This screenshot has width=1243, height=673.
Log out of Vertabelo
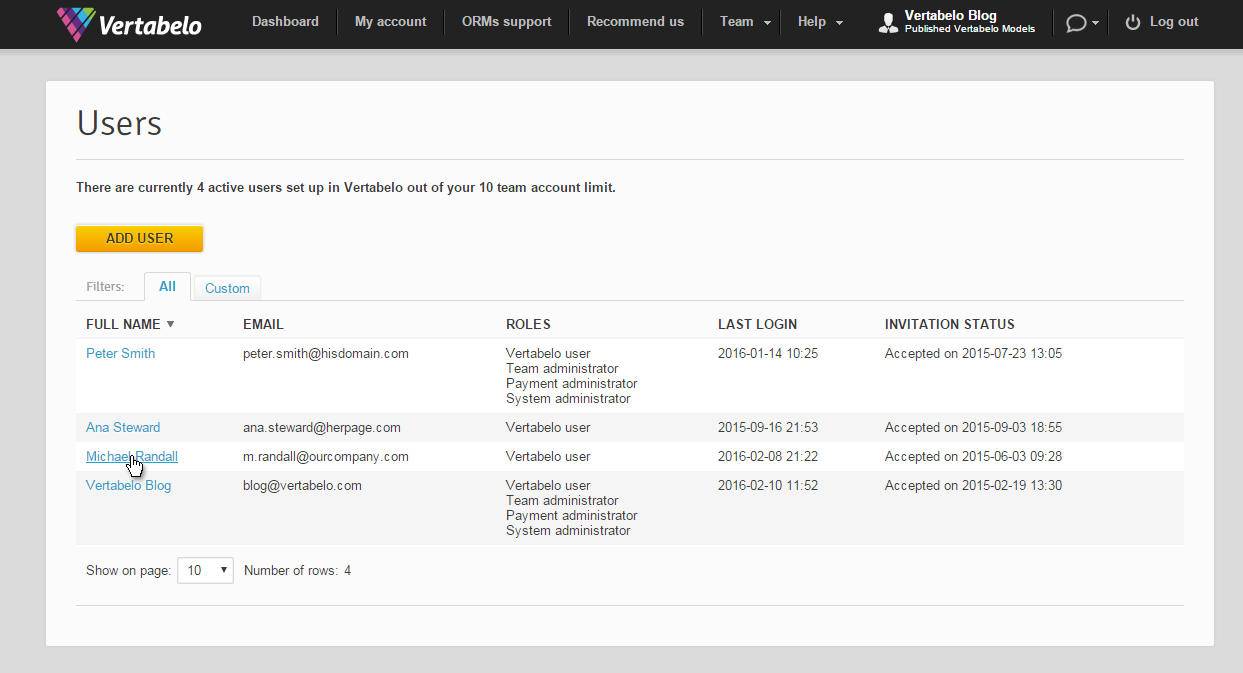coord(1174,22)
